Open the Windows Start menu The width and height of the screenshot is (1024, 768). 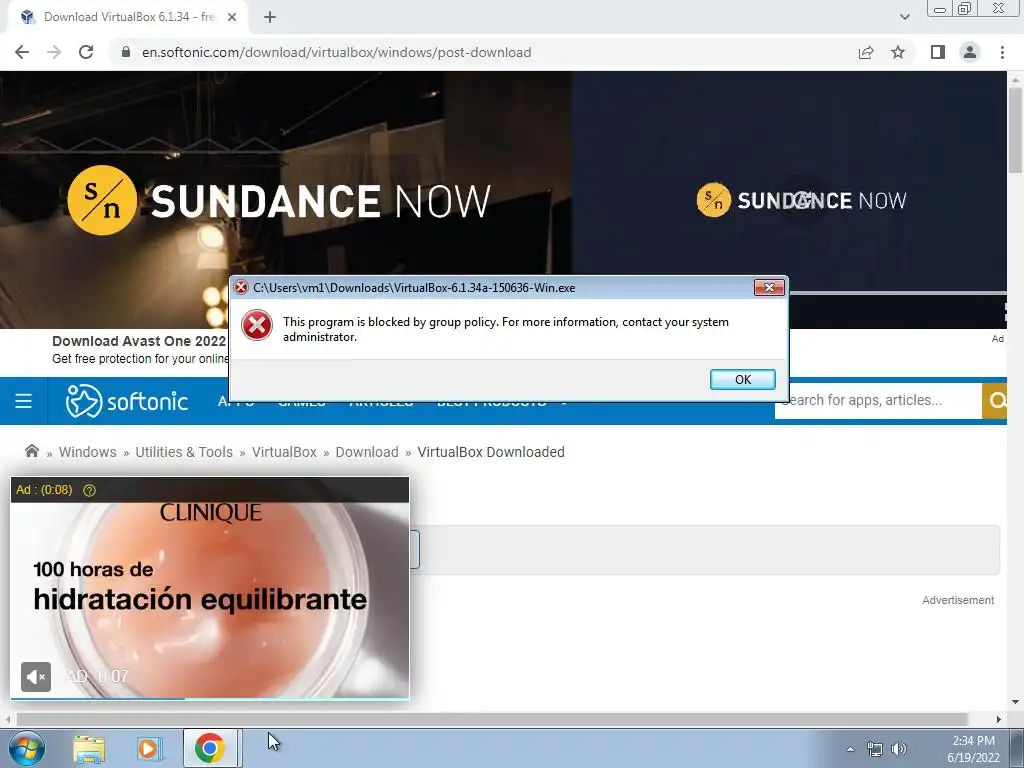pos(25,748)
